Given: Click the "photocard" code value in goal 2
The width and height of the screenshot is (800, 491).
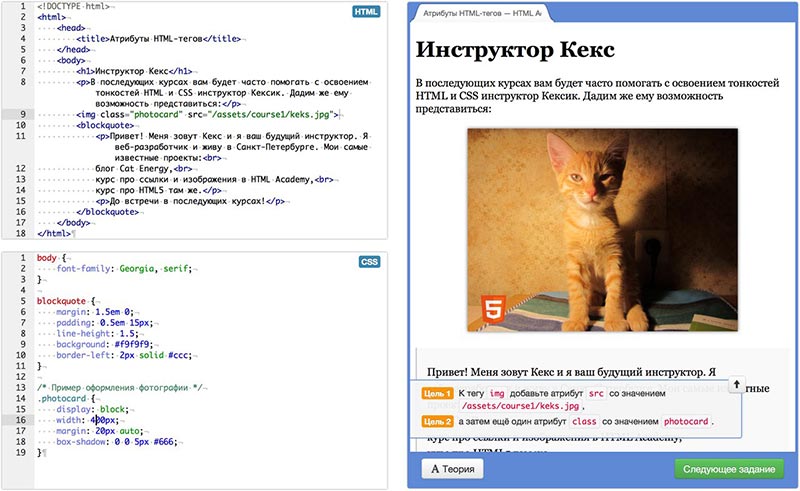Looking at the screenshot, I should click(686, 422).
